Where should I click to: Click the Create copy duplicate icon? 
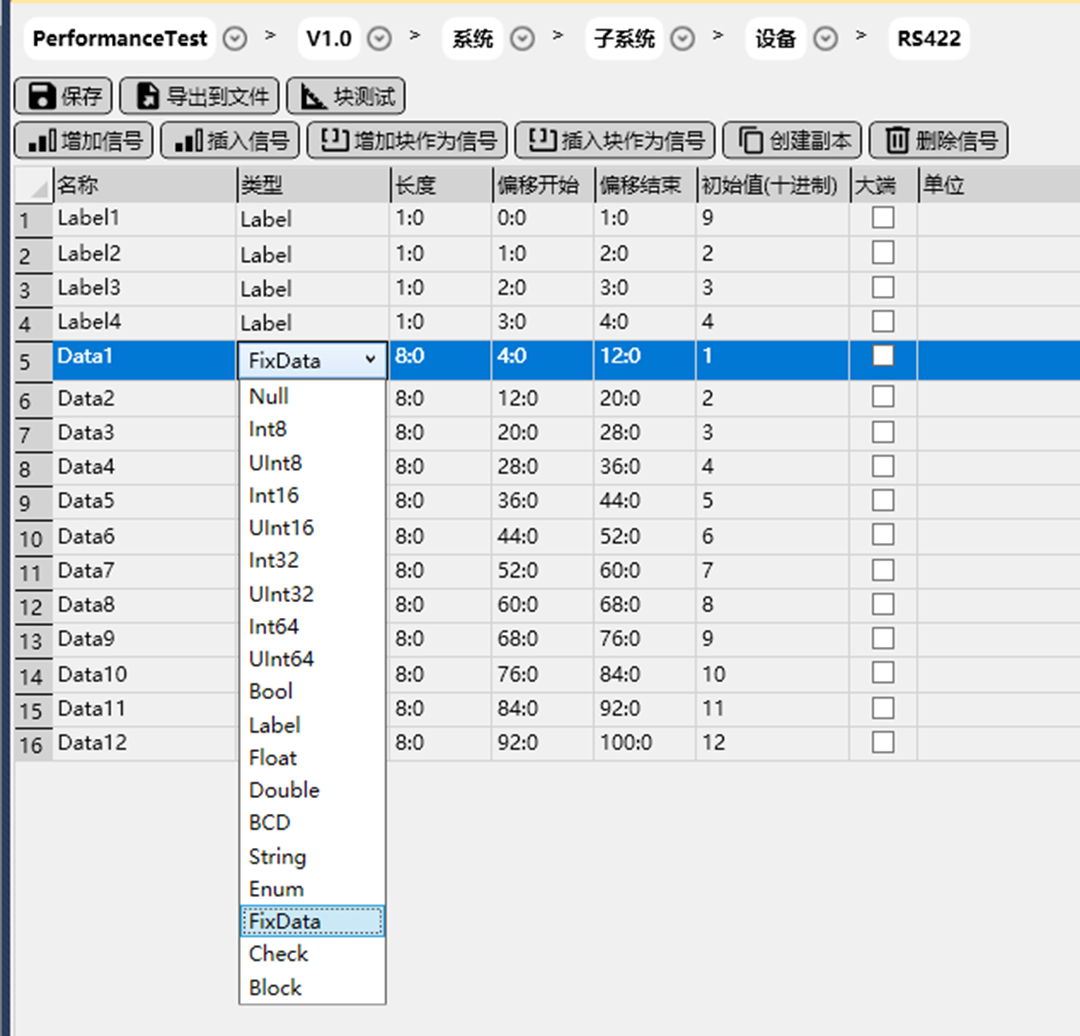click(750, 141)
